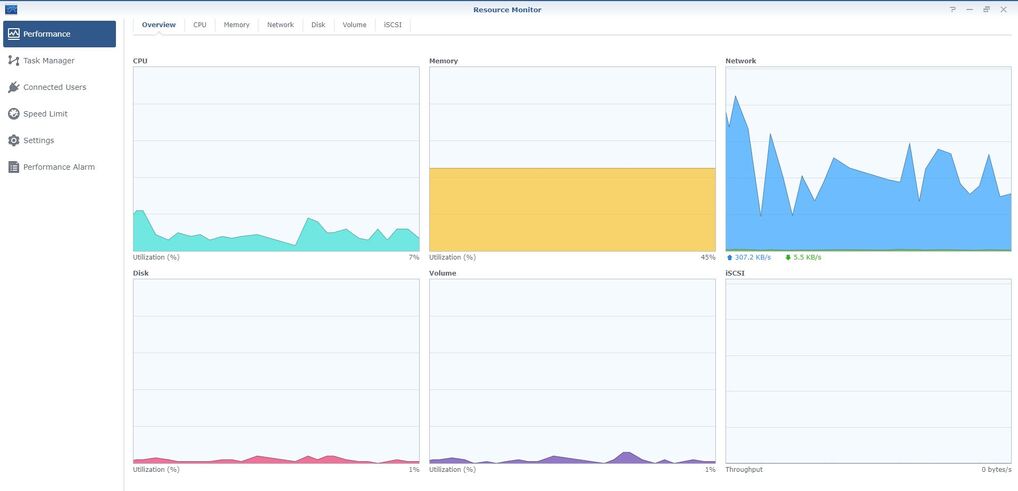The height and width of the screenshot is (491, 1018).
Task: Open the Memory tab
Action: coord(236,25)
